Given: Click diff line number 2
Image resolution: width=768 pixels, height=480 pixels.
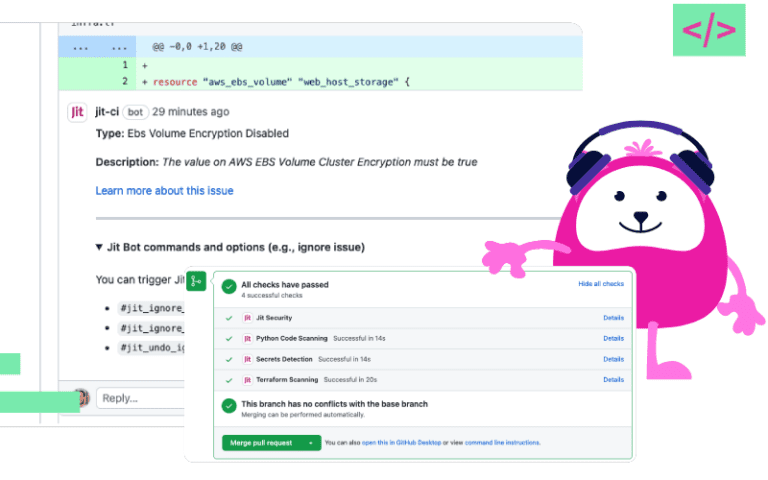Looking at the screenshot, I should [x=125, y=81].
